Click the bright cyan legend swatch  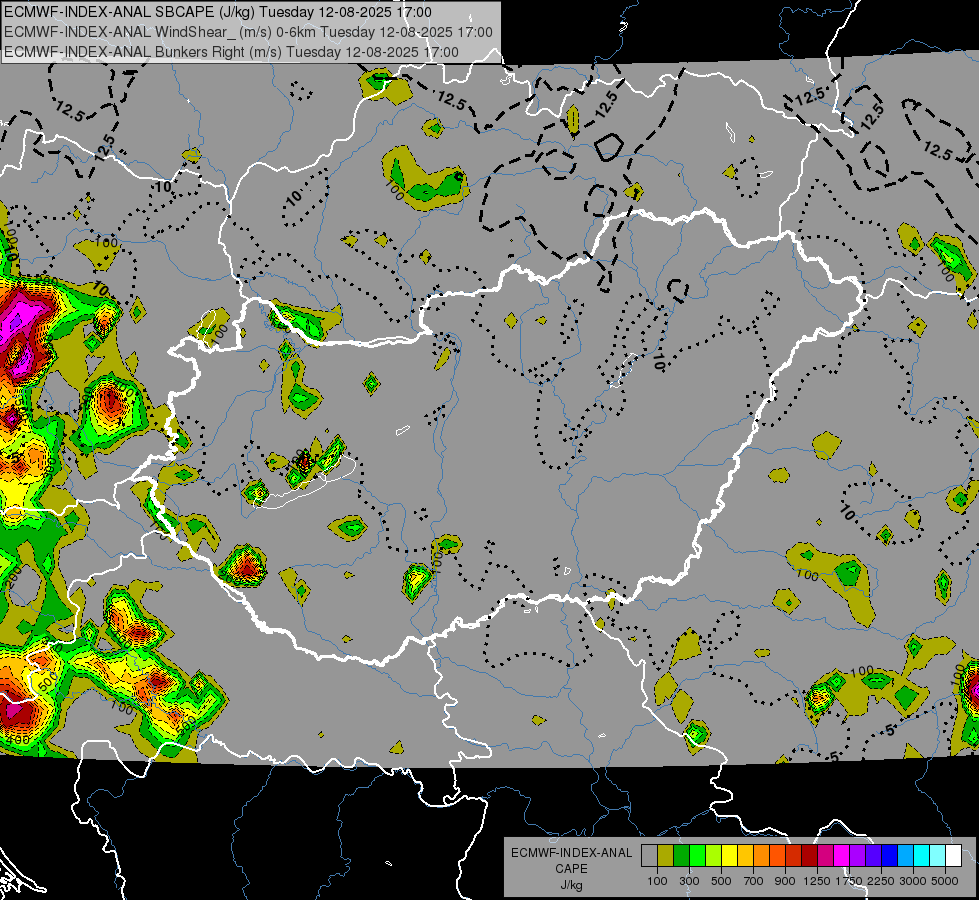[922, 855]
